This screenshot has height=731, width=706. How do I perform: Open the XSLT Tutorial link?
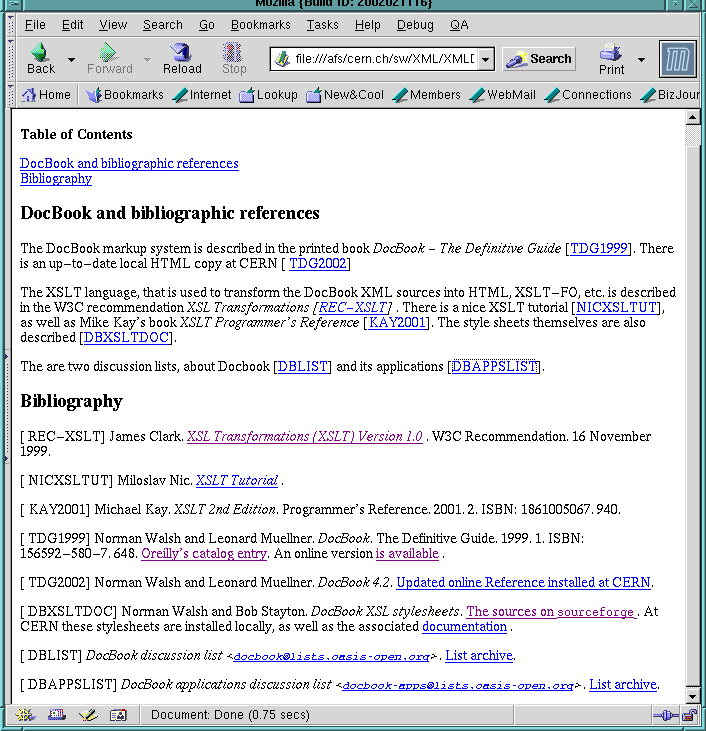(x=236, y=481)
